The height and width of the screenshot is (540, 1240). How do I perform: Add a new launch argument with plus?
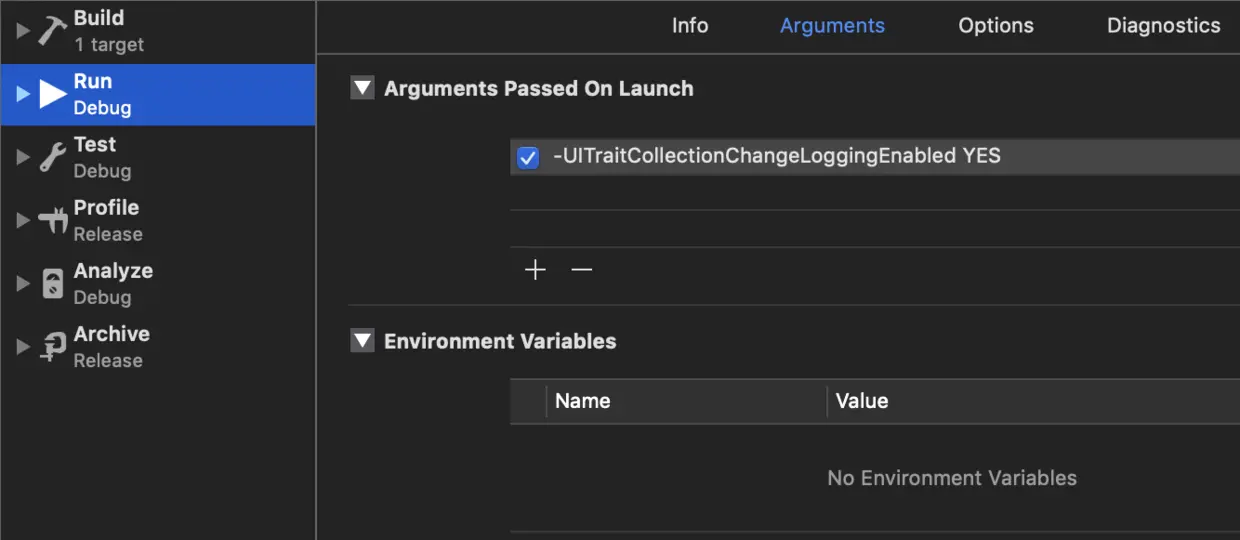click(x=536, y=270)
